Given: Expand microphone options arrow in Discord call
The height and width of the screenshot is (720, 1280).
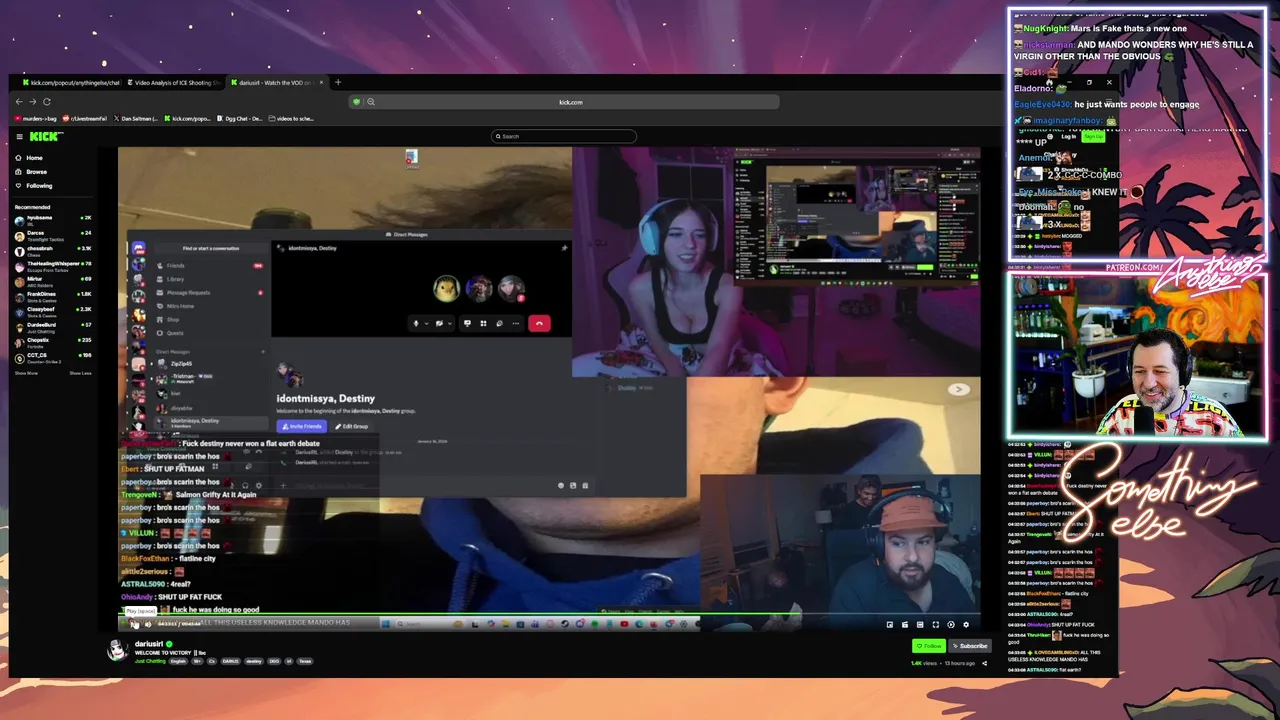Looking at the screenshot, I should click(x=427, y=323).
